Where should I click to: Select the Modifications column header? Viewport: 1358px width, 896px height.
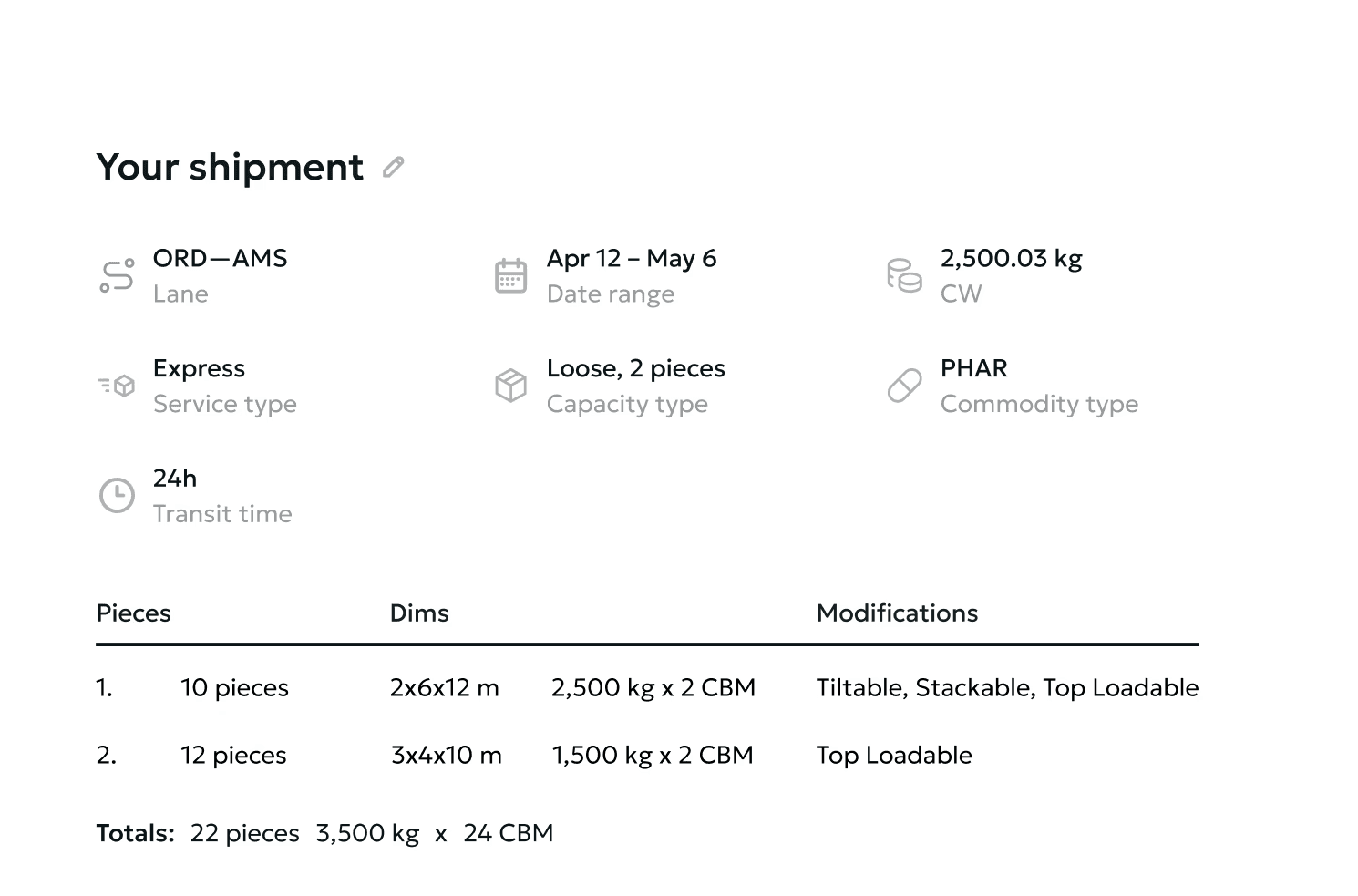coord(897,613)
